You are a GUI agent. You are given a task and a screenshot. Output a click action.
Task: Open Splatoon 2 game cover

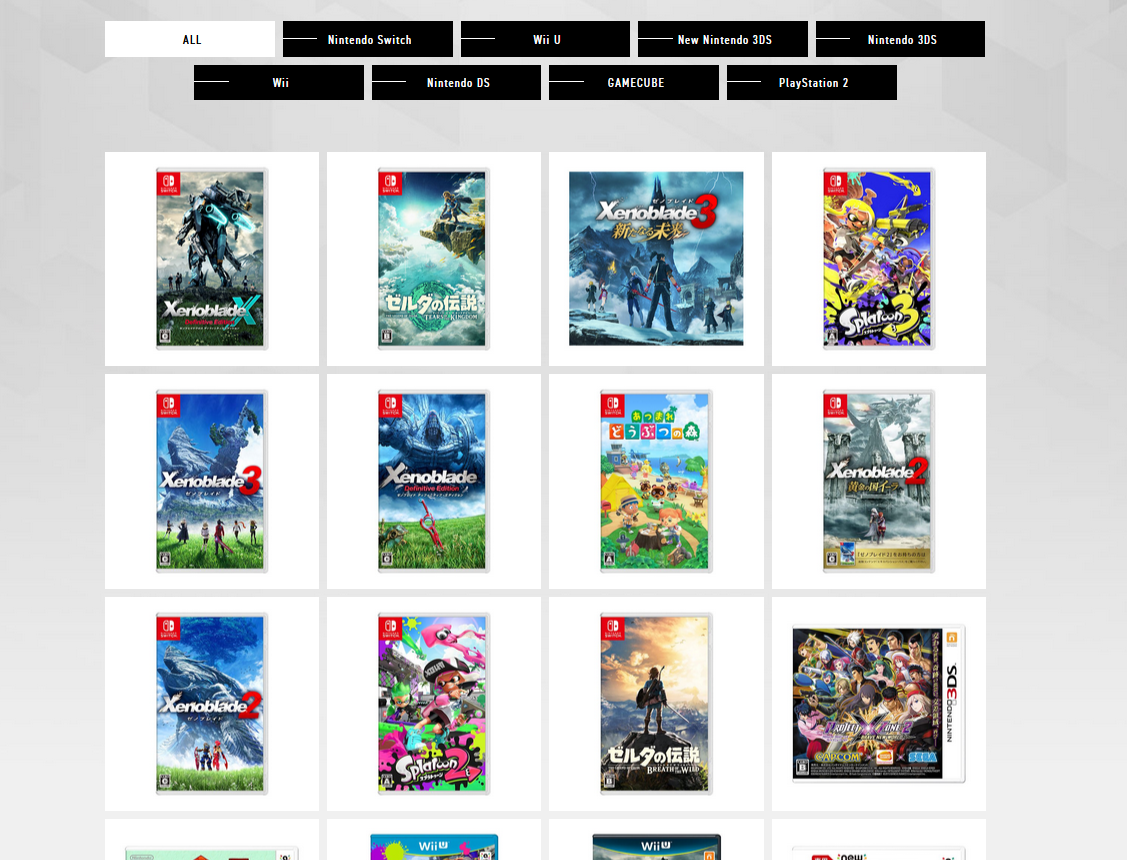click(433, 703)
